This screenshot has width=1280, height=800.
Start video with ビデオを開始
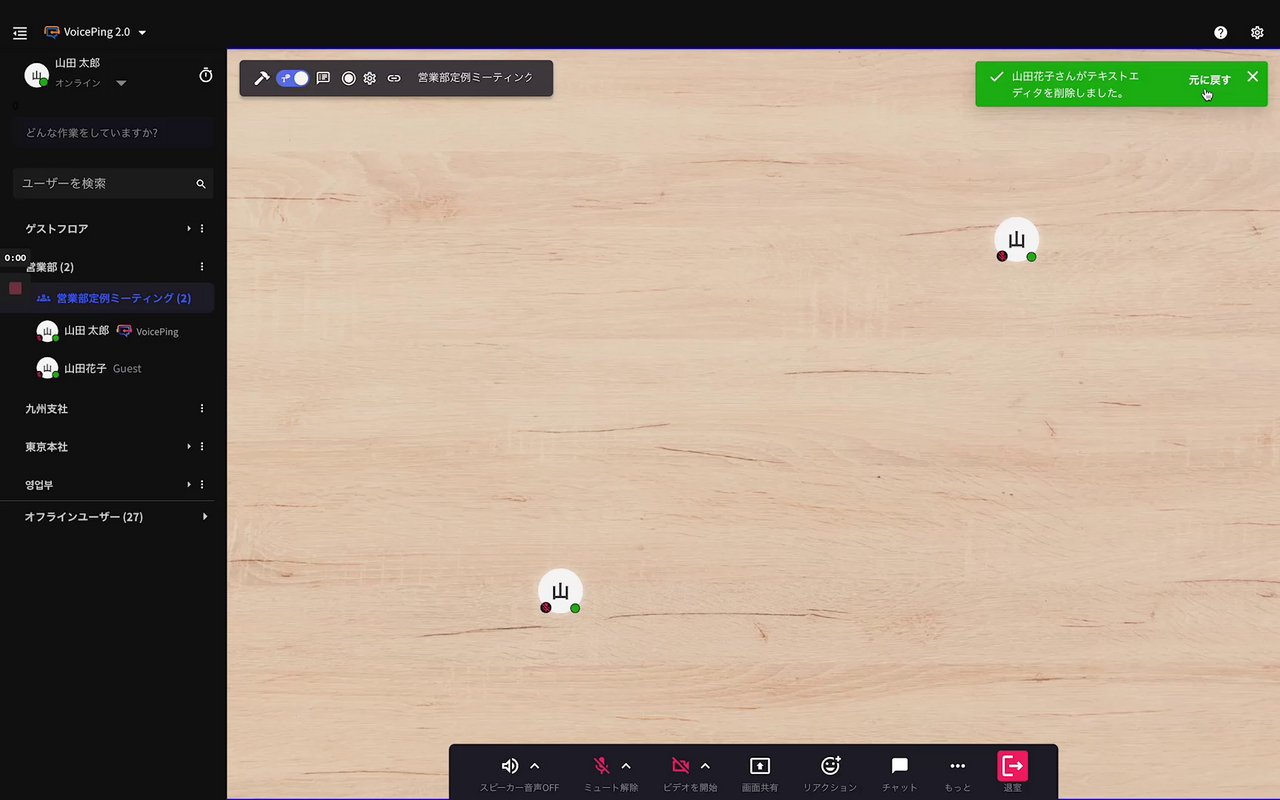coord(681,766)
